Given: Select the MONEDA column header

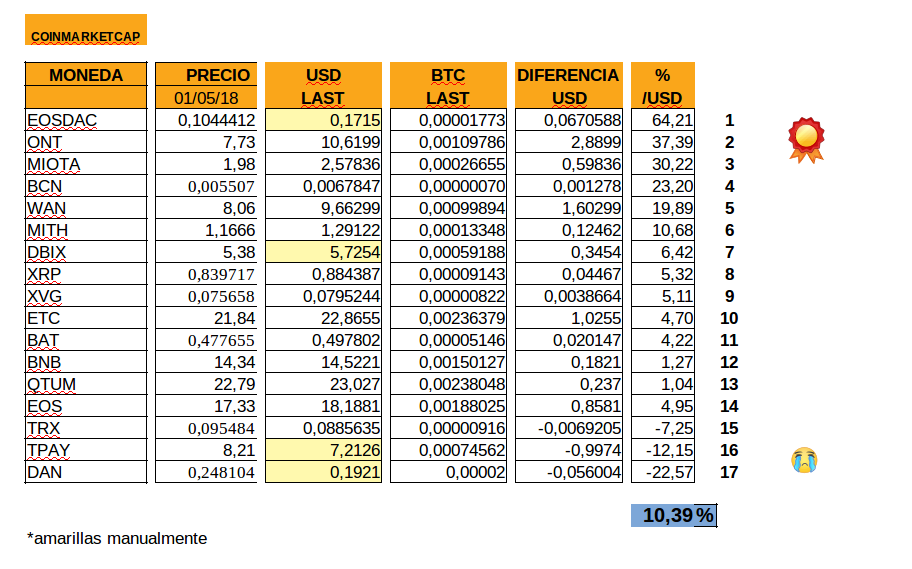Looking at the screenshot, I should click(x=86, y=75).
